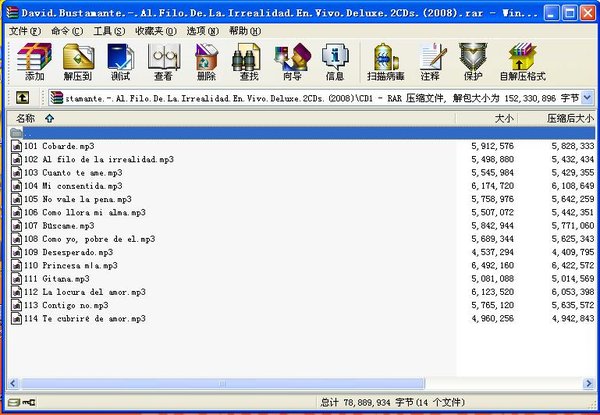Sort by the 大小 column header
This screenshot has height=415, width=600.
(486, 119)
